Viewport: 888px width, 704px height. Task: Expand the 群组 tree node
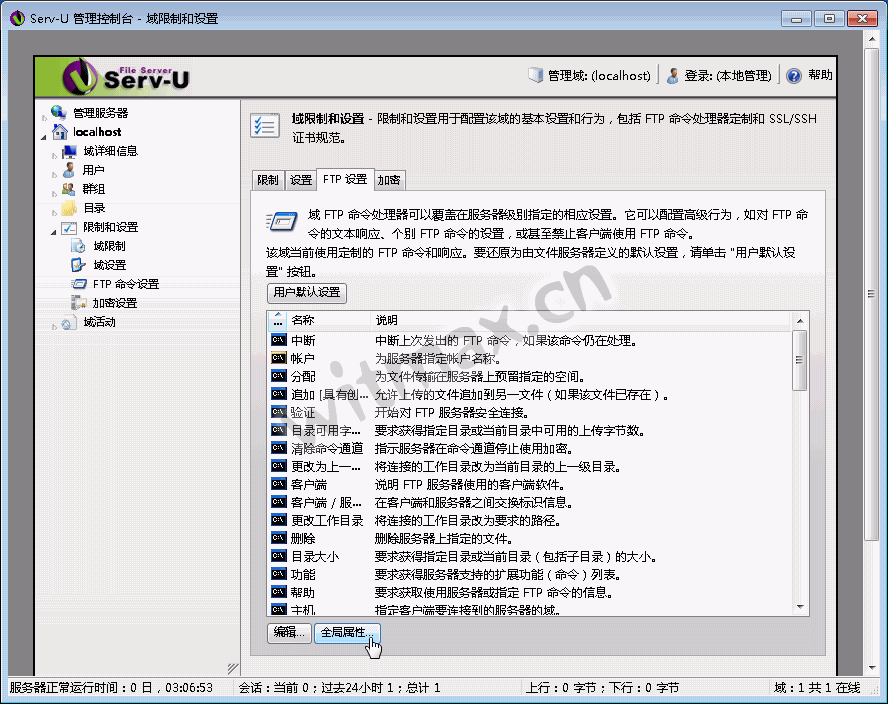[x=54, y=193]
